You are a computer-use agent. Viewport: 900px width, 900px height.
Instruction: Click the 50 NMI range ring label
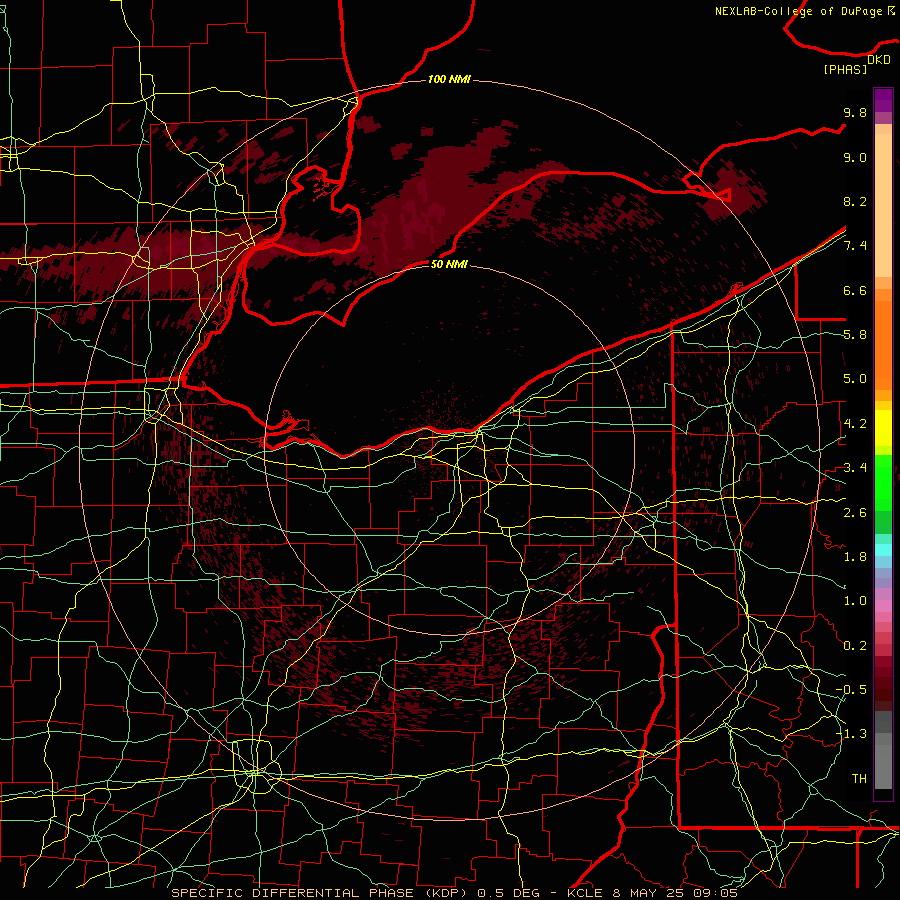449,264
